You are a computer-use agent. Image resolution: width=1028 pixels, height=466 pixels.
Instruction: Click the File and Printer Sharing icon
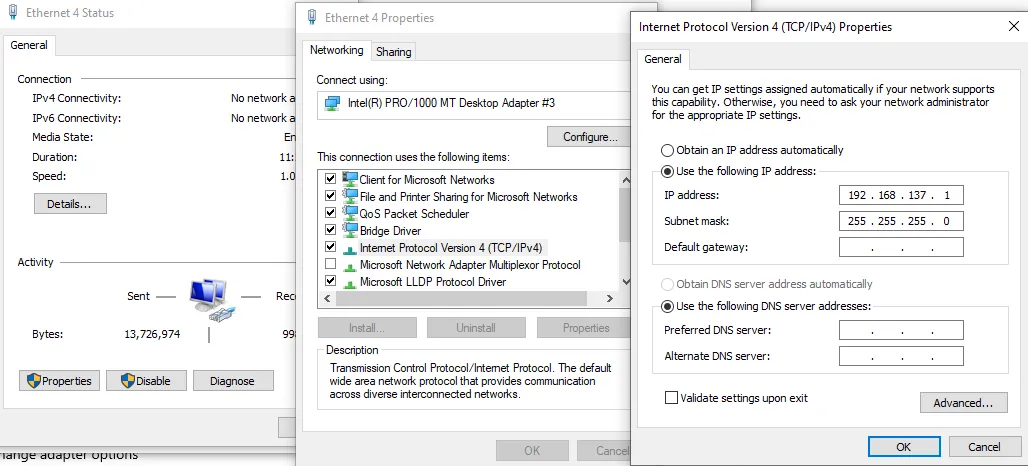(x=350, y=196)
